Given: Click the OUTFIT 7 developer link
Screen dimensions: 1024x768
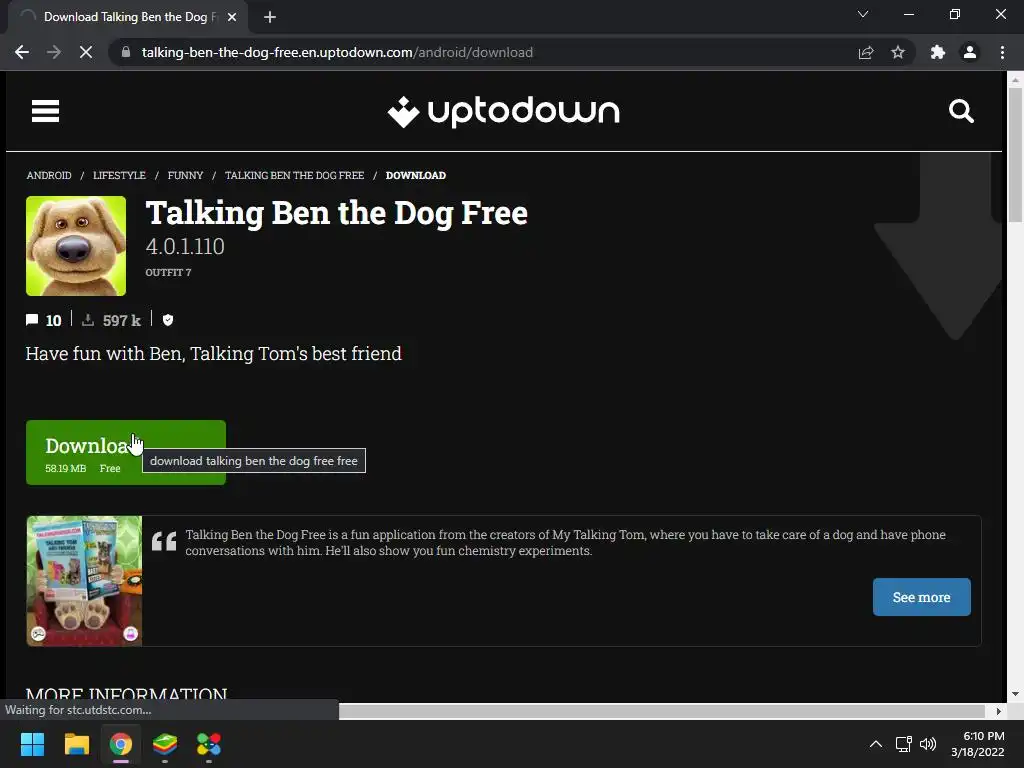Looking at the screenshot, I should click(168, 272).
